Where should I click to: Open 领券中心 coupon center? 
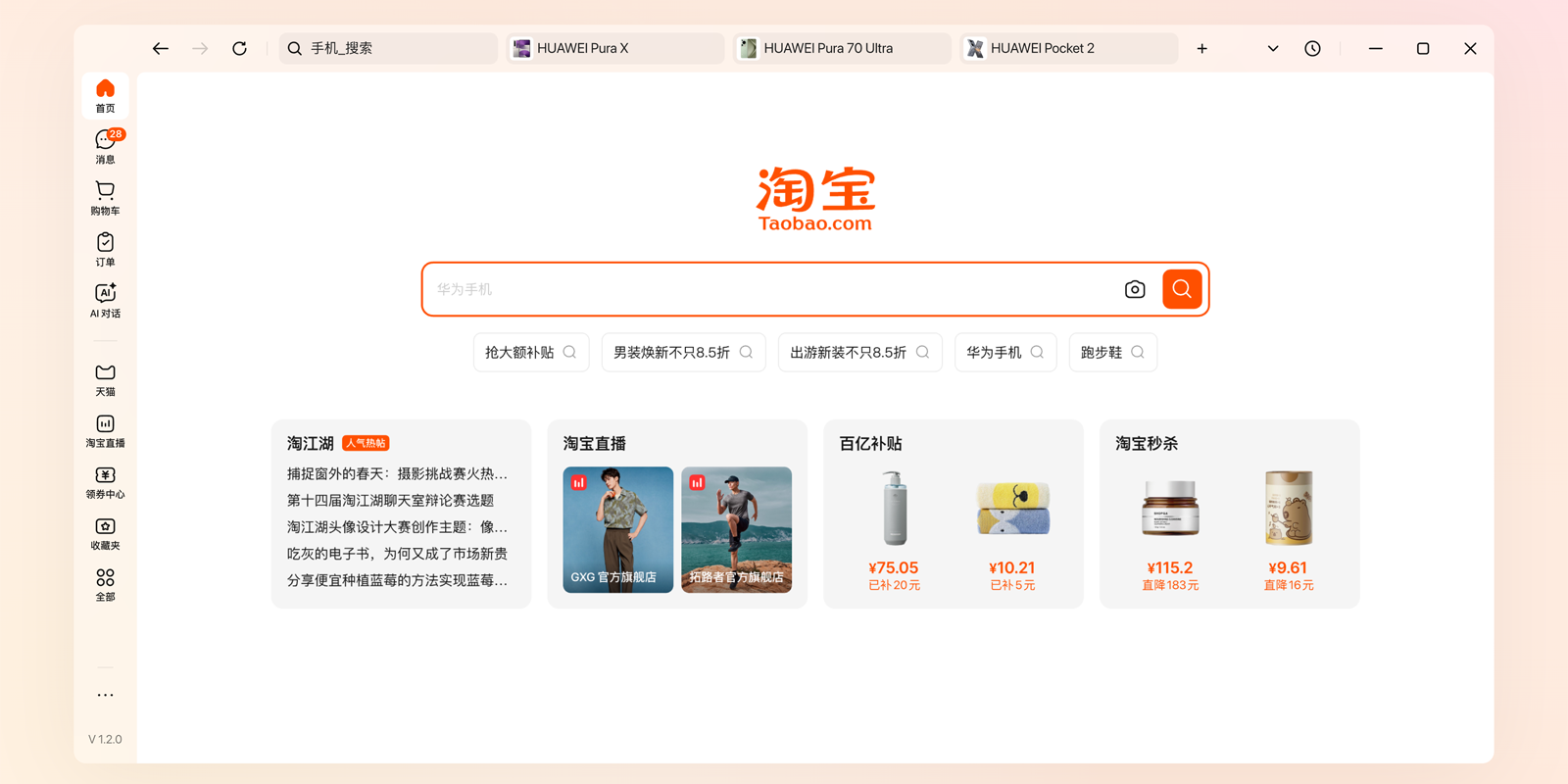(105, 483)
